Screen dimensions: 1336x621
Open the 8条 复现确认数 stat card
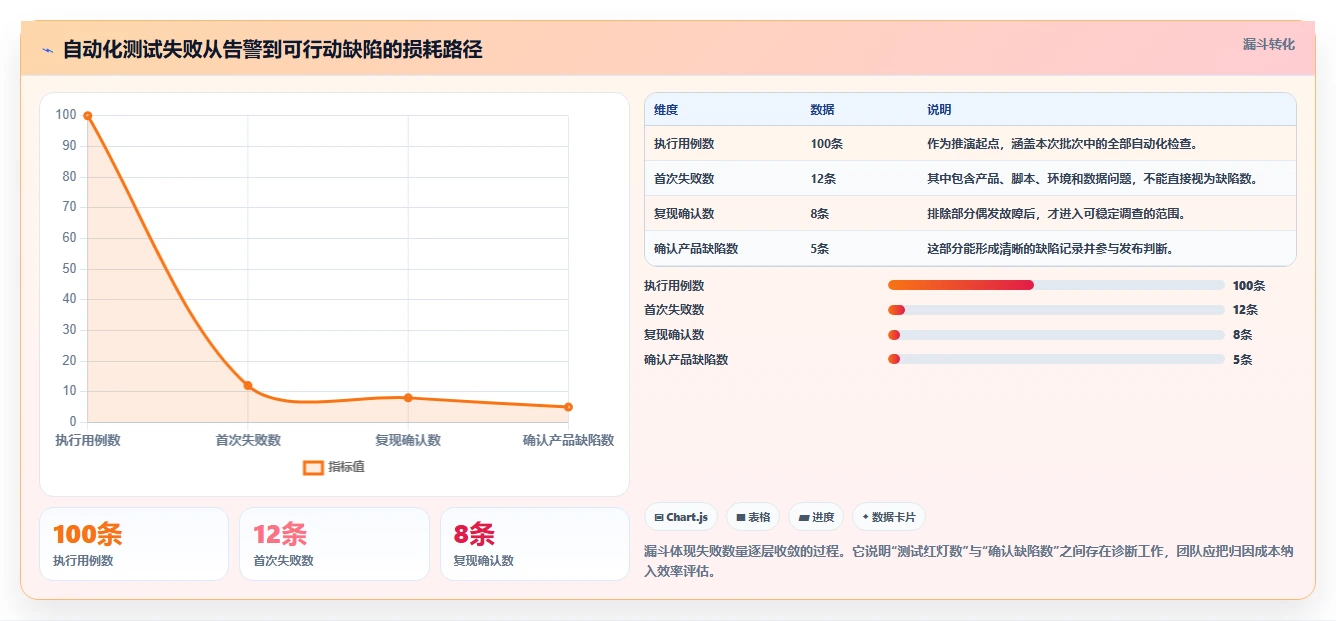[x=535, y=544]
